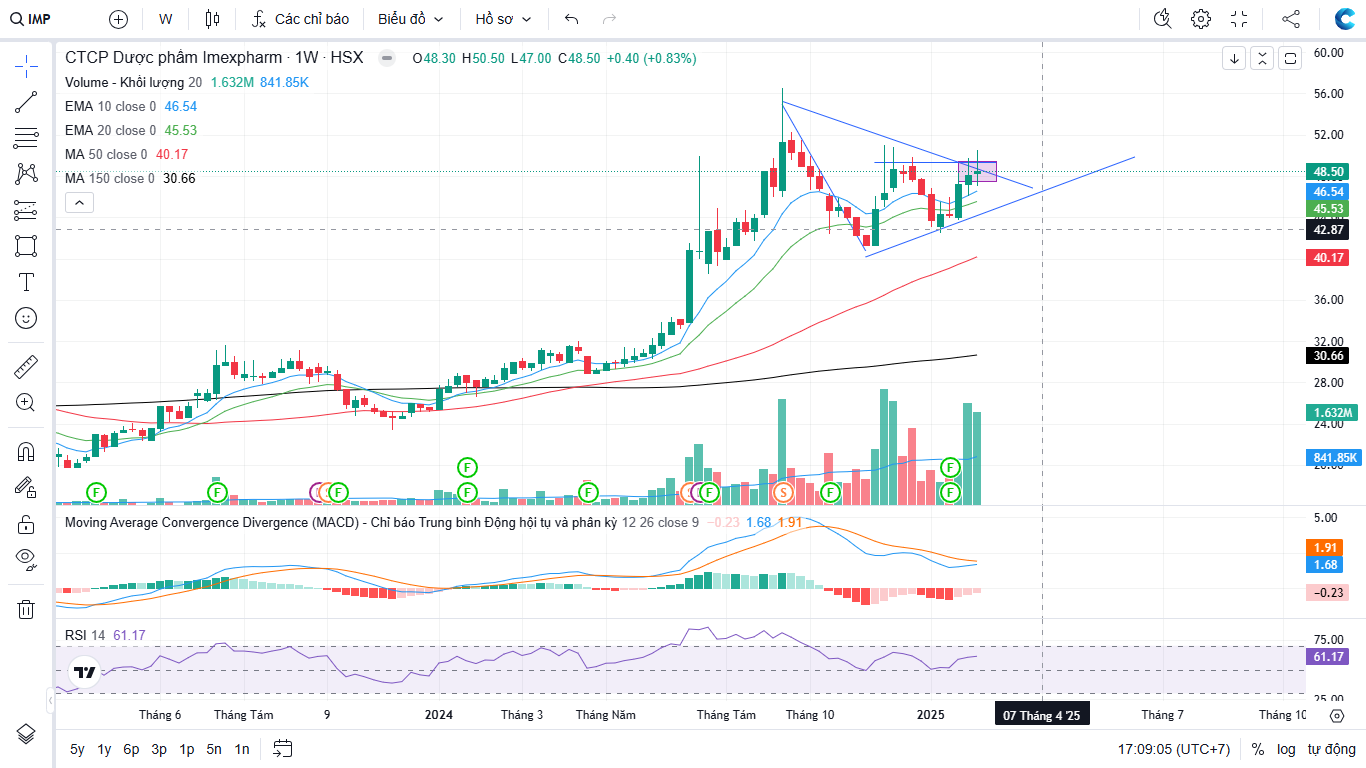Enter fullscreen mode

point(1240,19)
